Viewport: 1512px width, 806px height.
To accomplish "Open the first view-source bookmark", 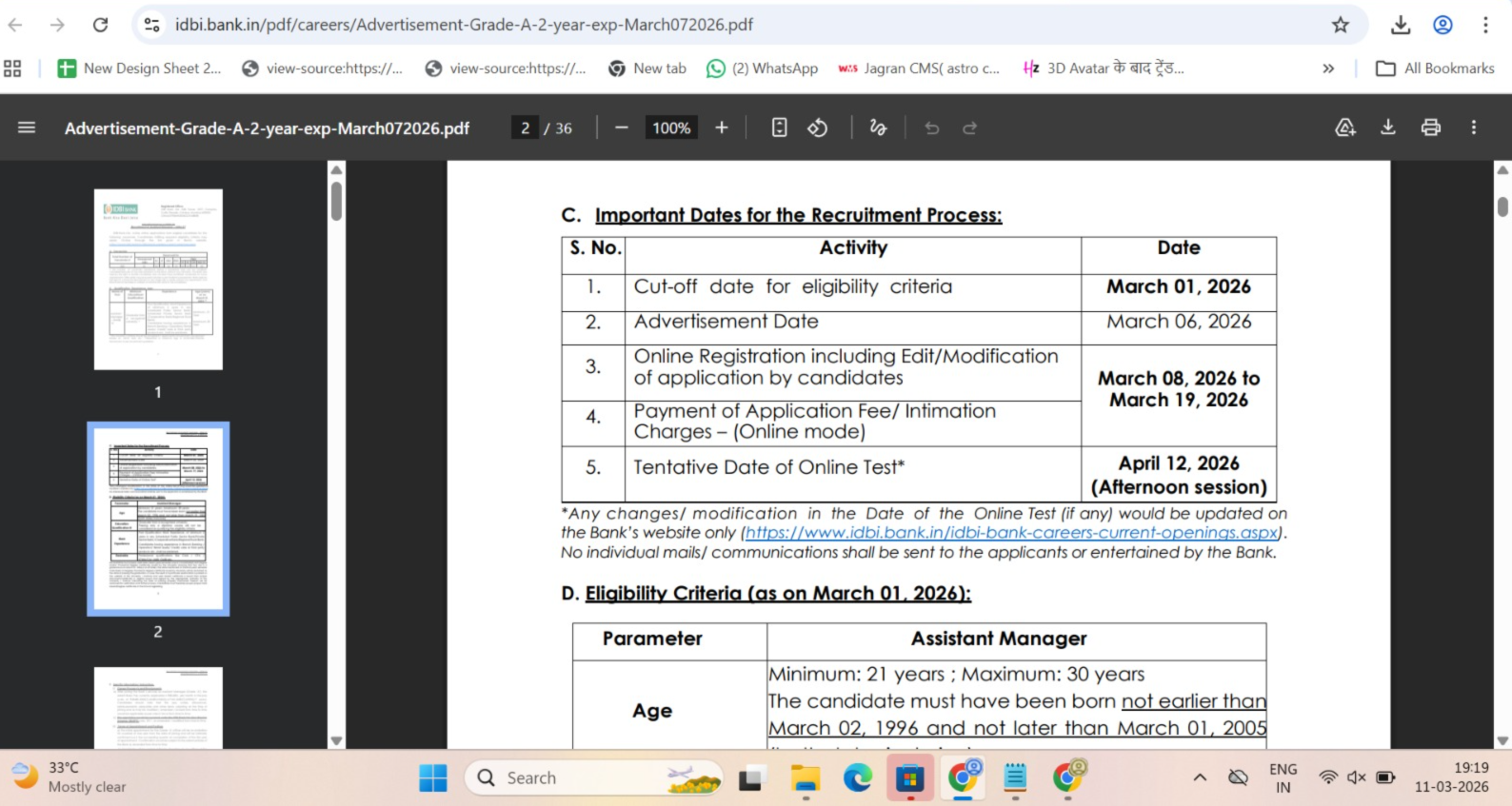I will click(x=322, y=69).
